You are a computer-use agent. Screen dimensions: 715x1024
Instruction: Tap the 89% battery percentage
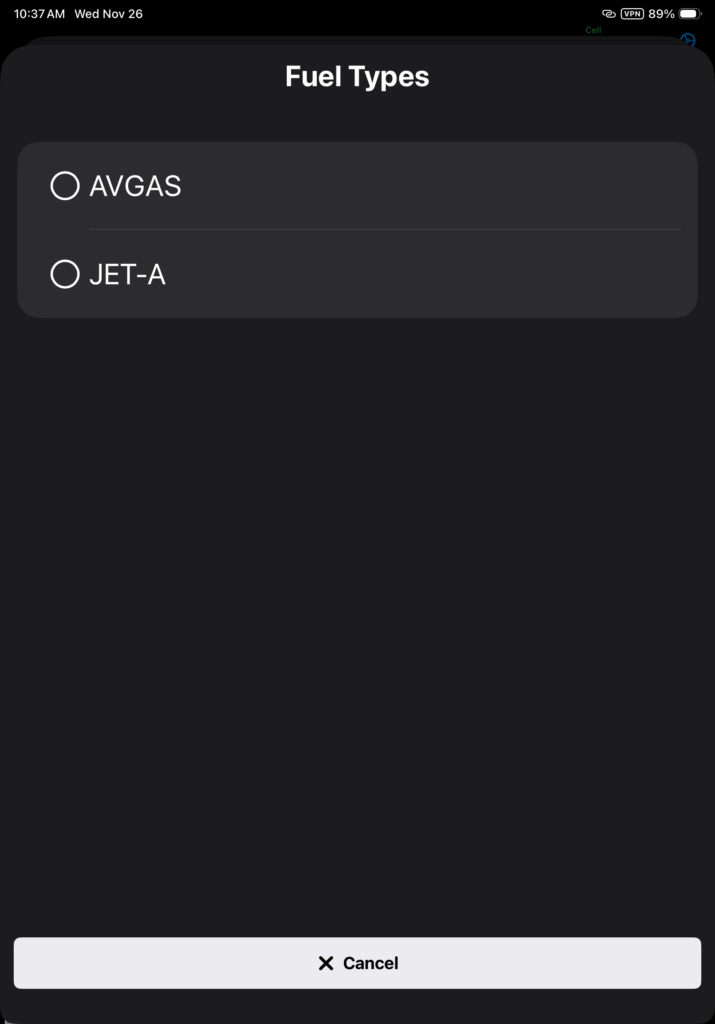(x=661, y=14)
